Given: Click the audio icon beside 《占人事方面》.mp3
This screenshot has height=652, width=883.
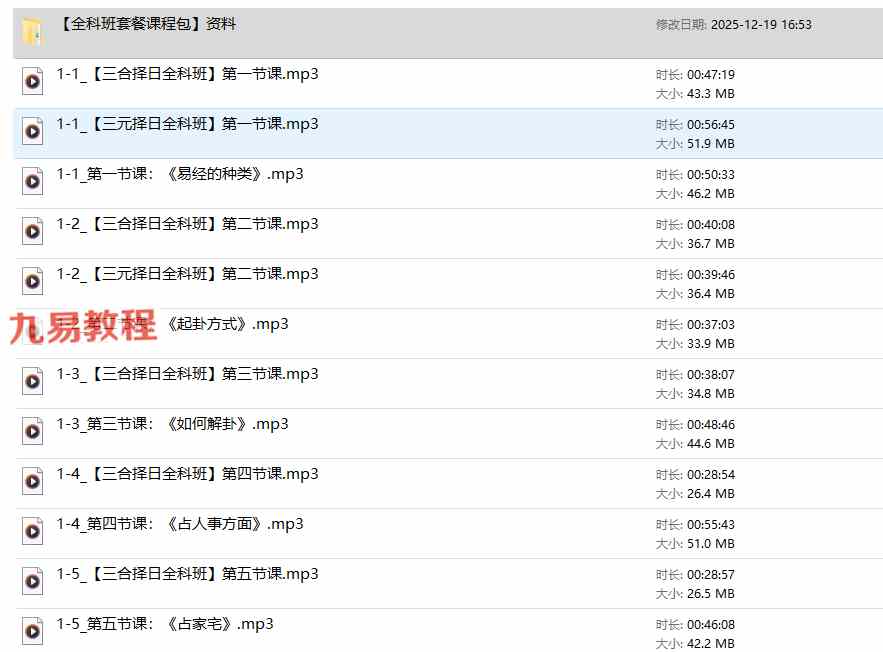Looking at the screenshot, I should (x=33, y=531).
